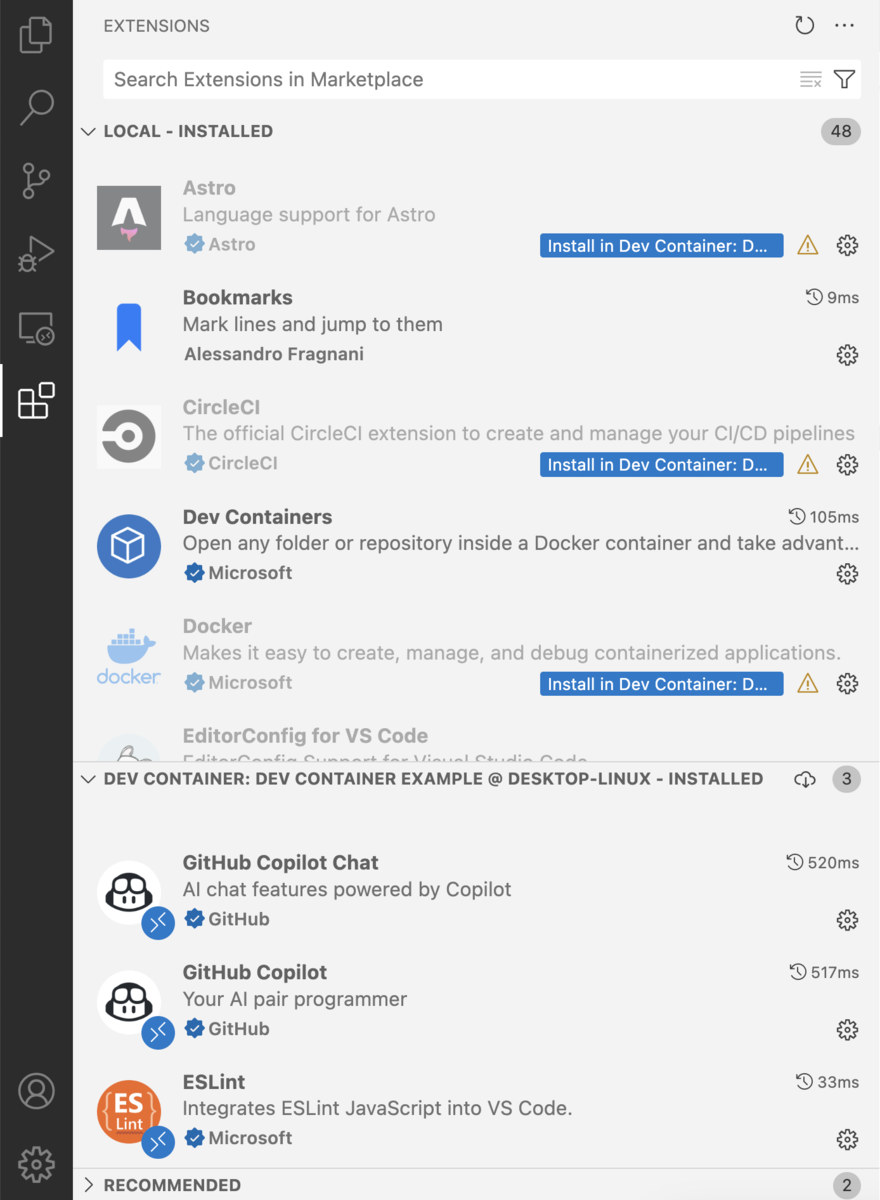Open the Accounts icon in activity bar
Screen dimensions: 880x1200
[x=36, y=1091]
